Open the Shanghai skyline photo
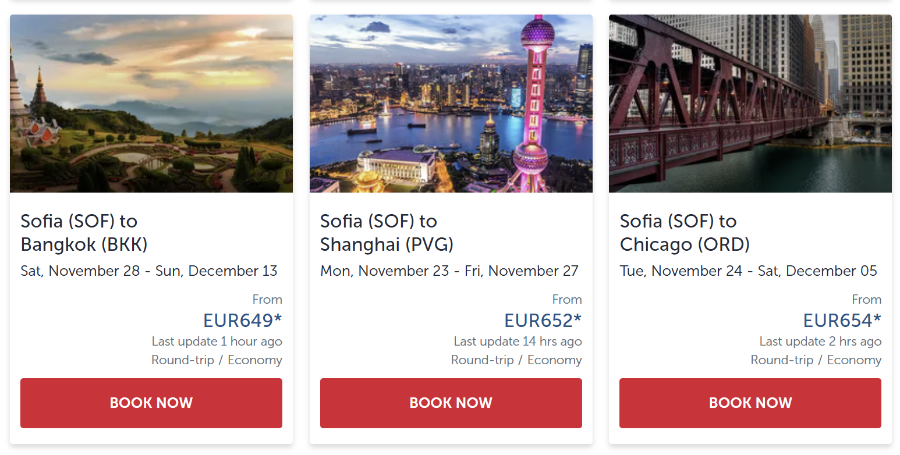The height and width of the screenshot is (455, 900). pyautogui.click(x=451, y=103)
